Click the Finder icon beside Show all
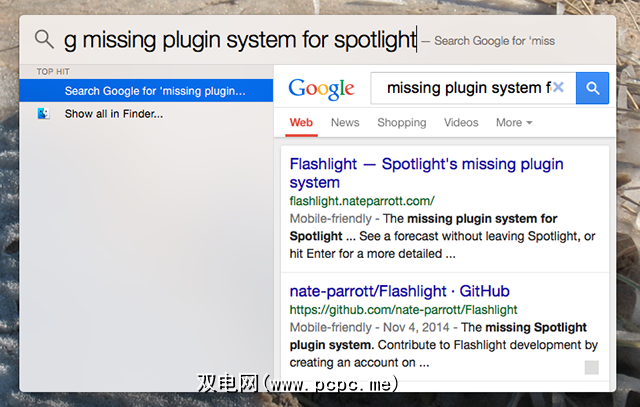This screenshot has height=407, width=640. (43, 114)
